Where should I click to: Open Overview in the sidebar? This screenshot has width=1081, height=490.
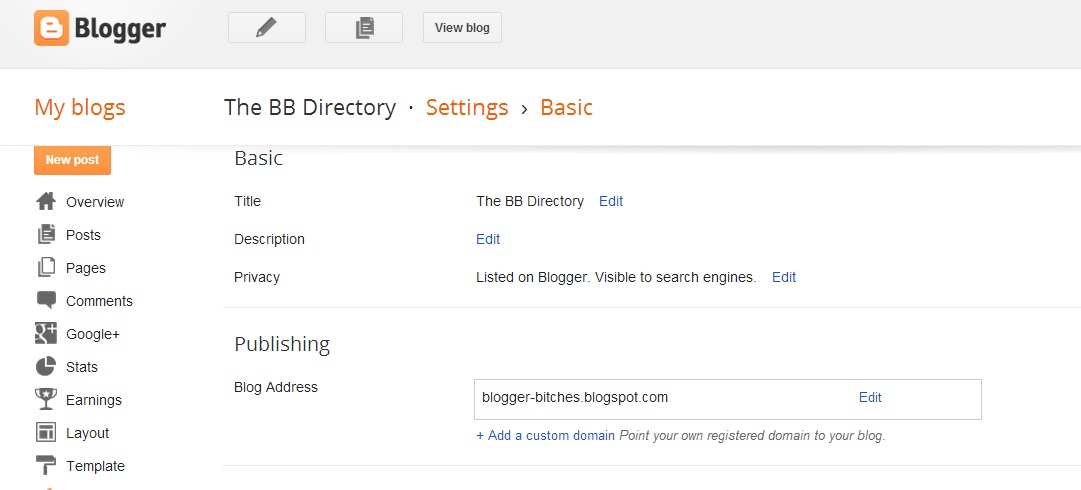[95, 202]
